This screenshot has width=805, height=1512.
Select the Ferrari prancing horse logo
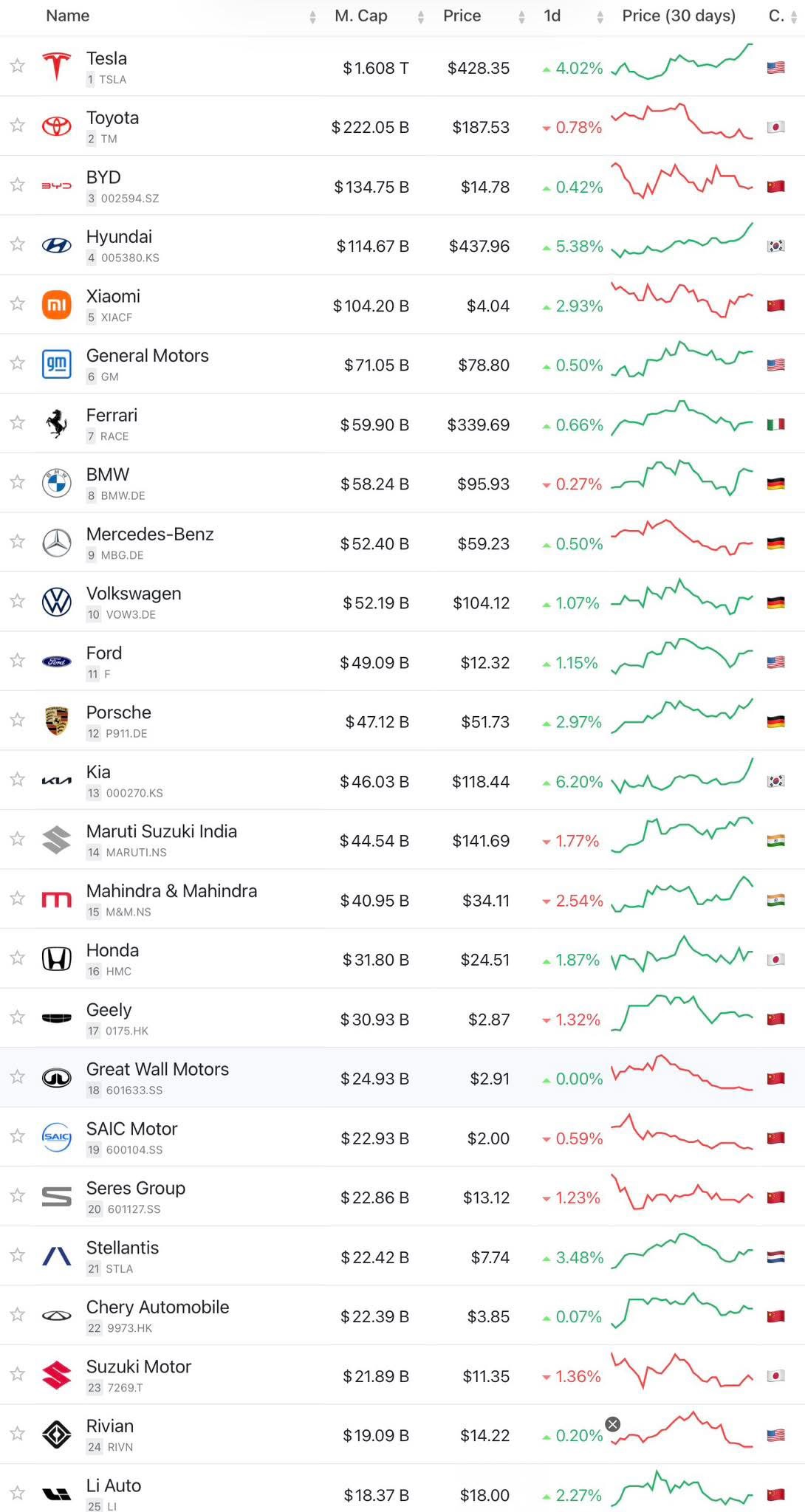(x=57, y=424)
